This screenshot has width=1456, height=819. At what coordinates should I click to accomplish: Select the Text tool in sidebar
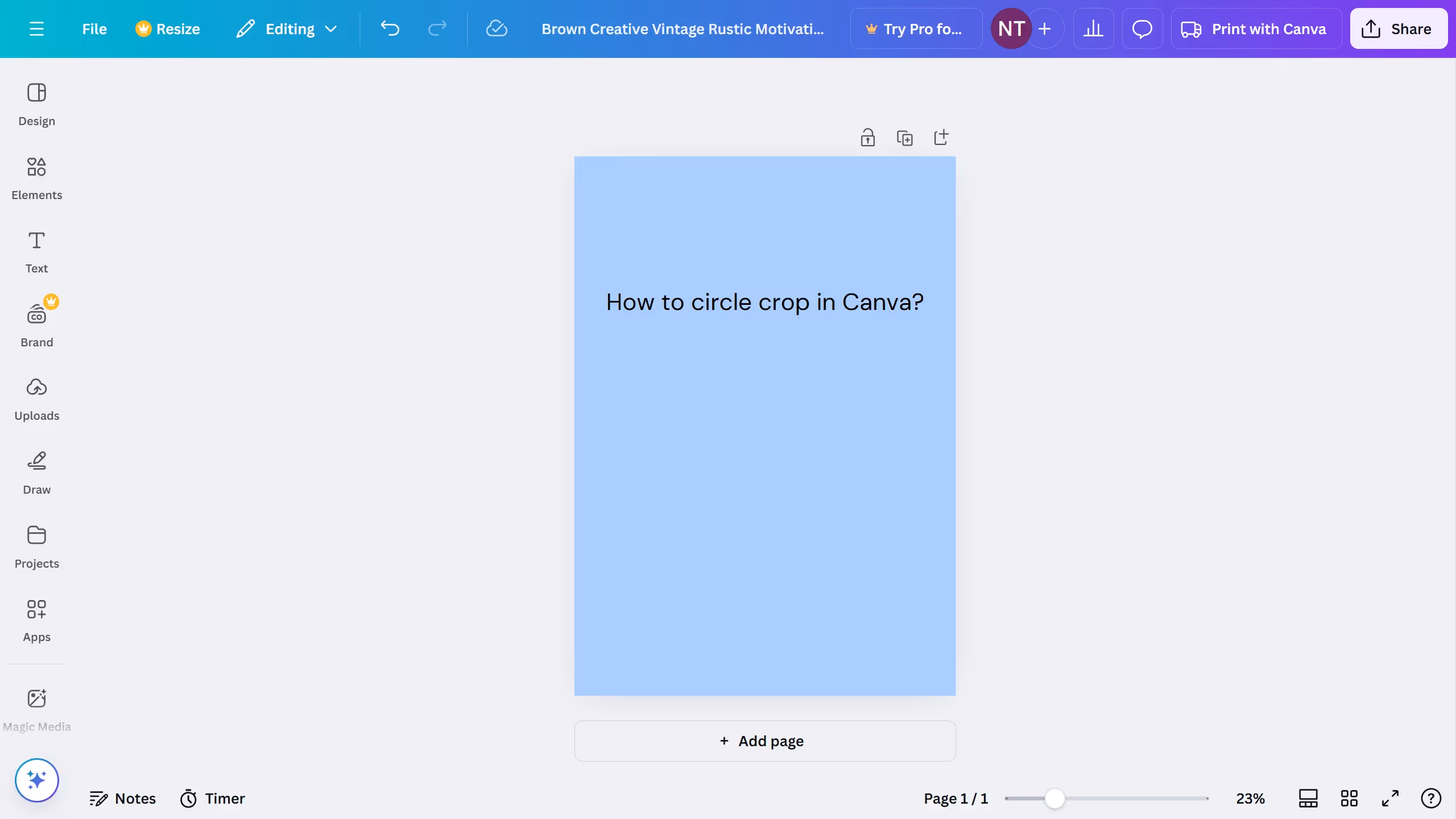point(36,251)
